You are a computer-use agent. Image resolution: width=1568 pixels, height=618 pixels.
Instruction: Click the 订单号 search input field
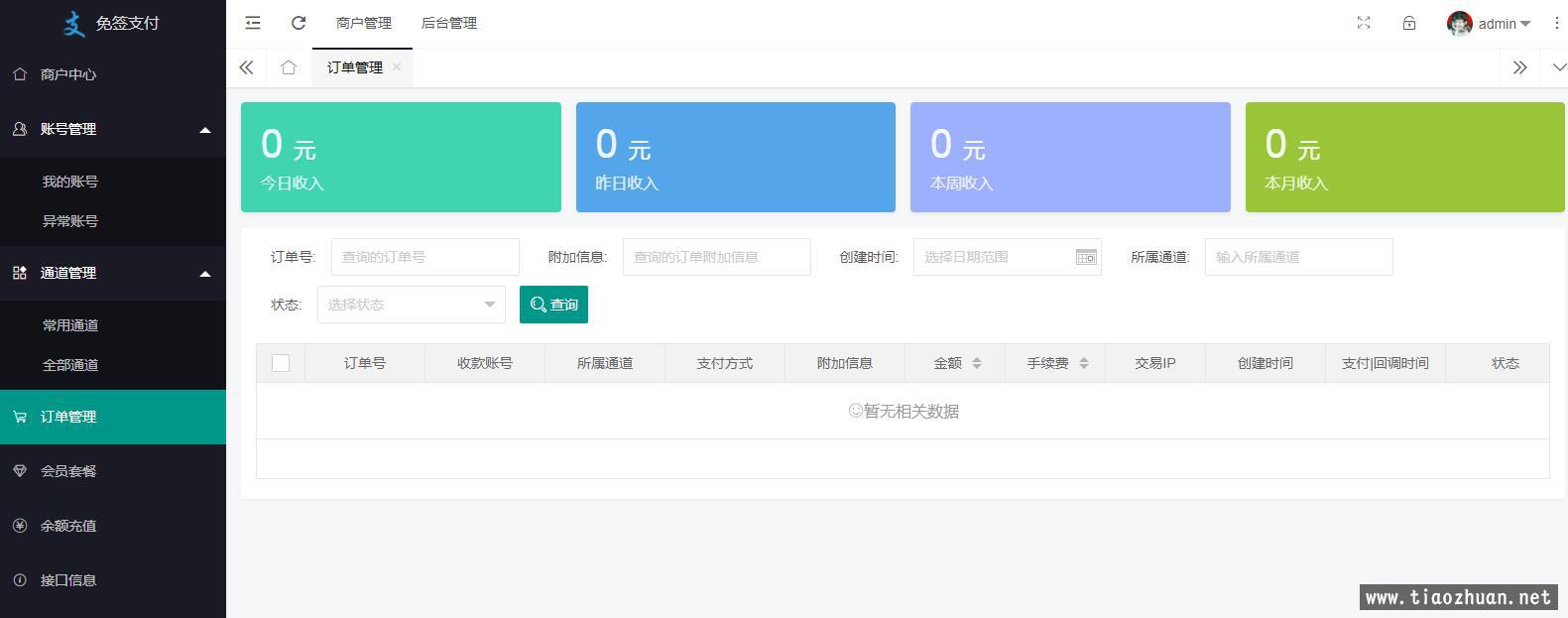pyautogui.click(x=424, y=257)
